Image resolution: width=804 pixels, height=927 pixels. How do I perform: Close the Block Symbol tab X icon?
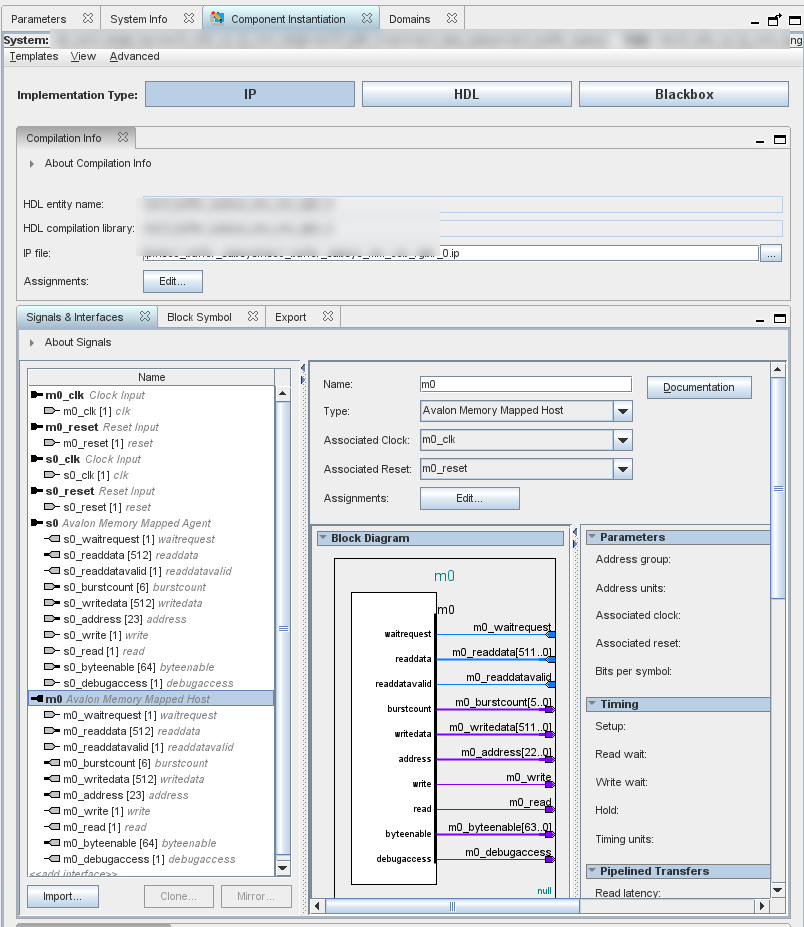[x=253, y=317]
